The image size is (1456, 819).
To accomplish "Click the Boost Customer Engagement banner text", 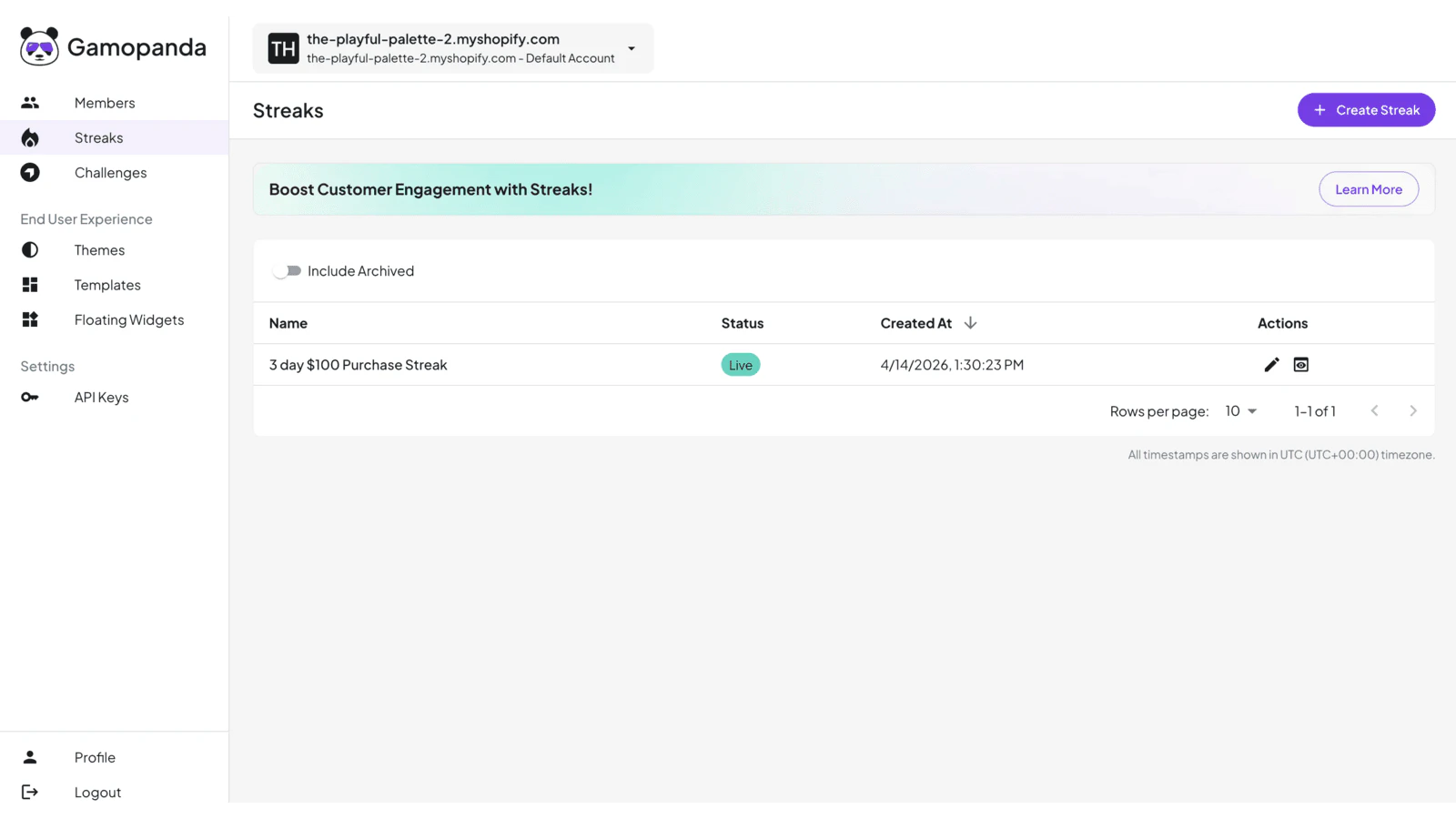I will point(430,189).
